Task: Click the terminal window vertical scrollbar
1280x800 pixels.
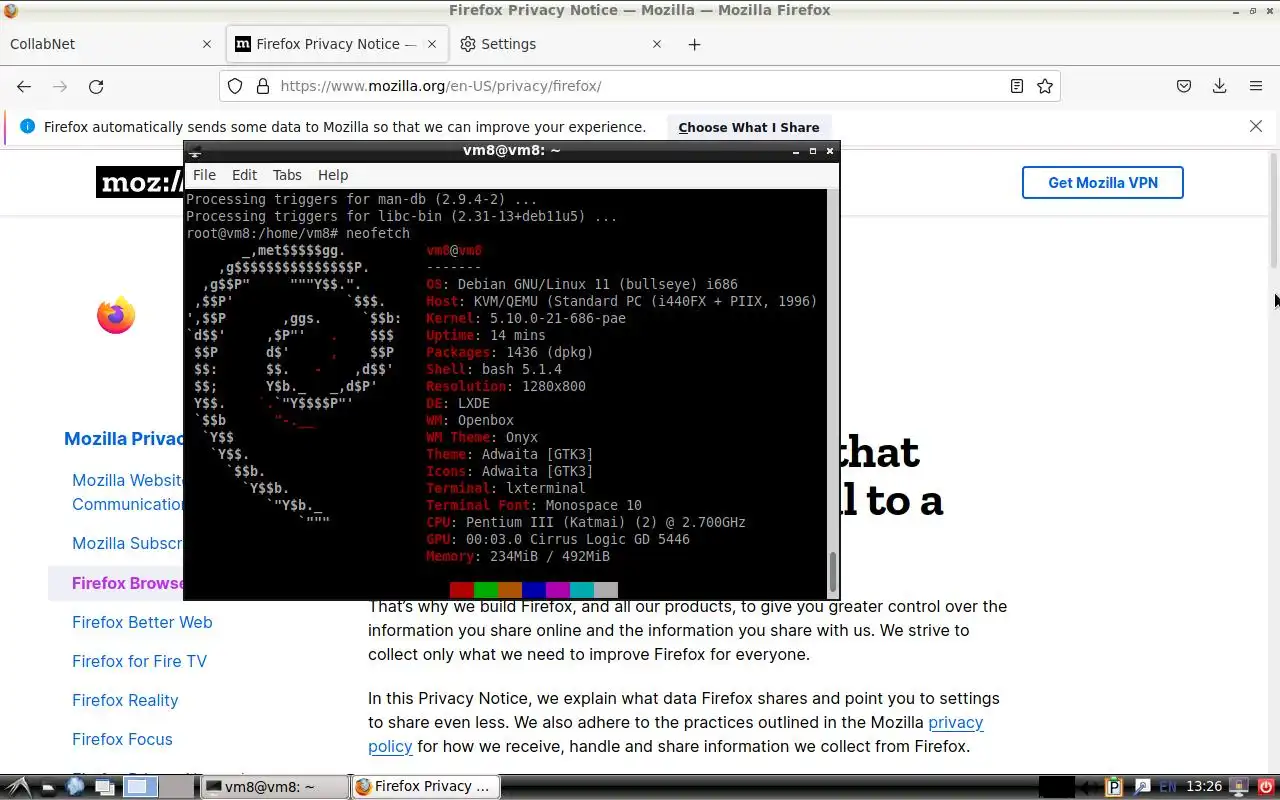Action: (832, 572)
